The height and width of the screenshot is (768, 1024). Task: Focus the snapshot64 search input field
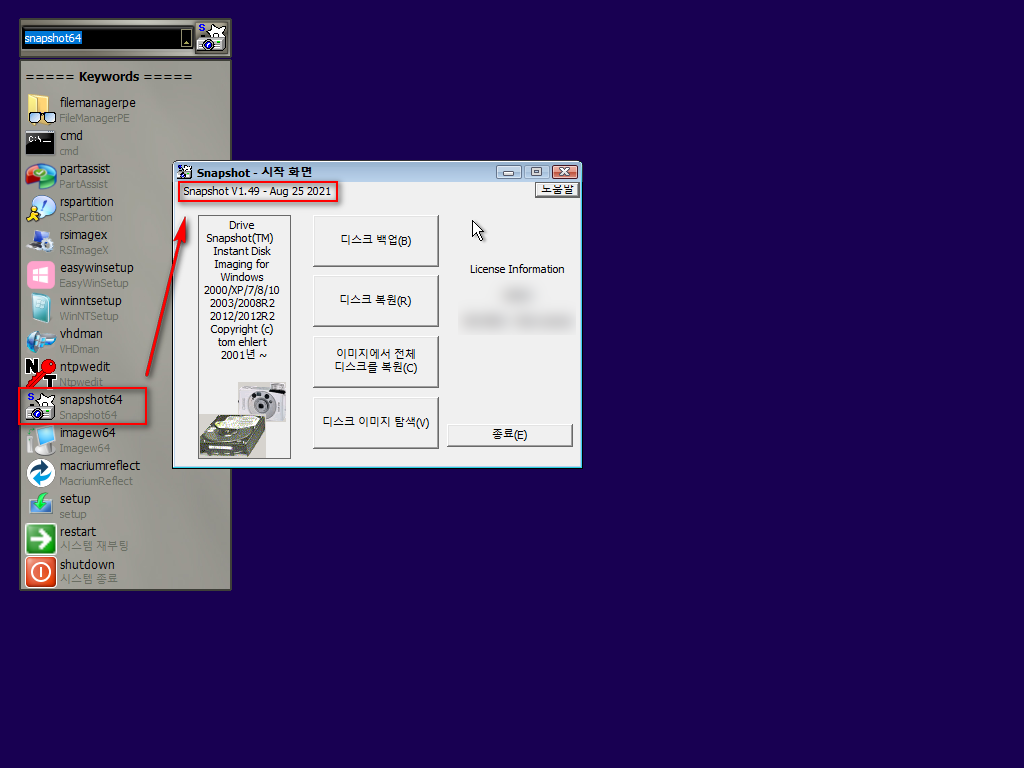point(101,38)
